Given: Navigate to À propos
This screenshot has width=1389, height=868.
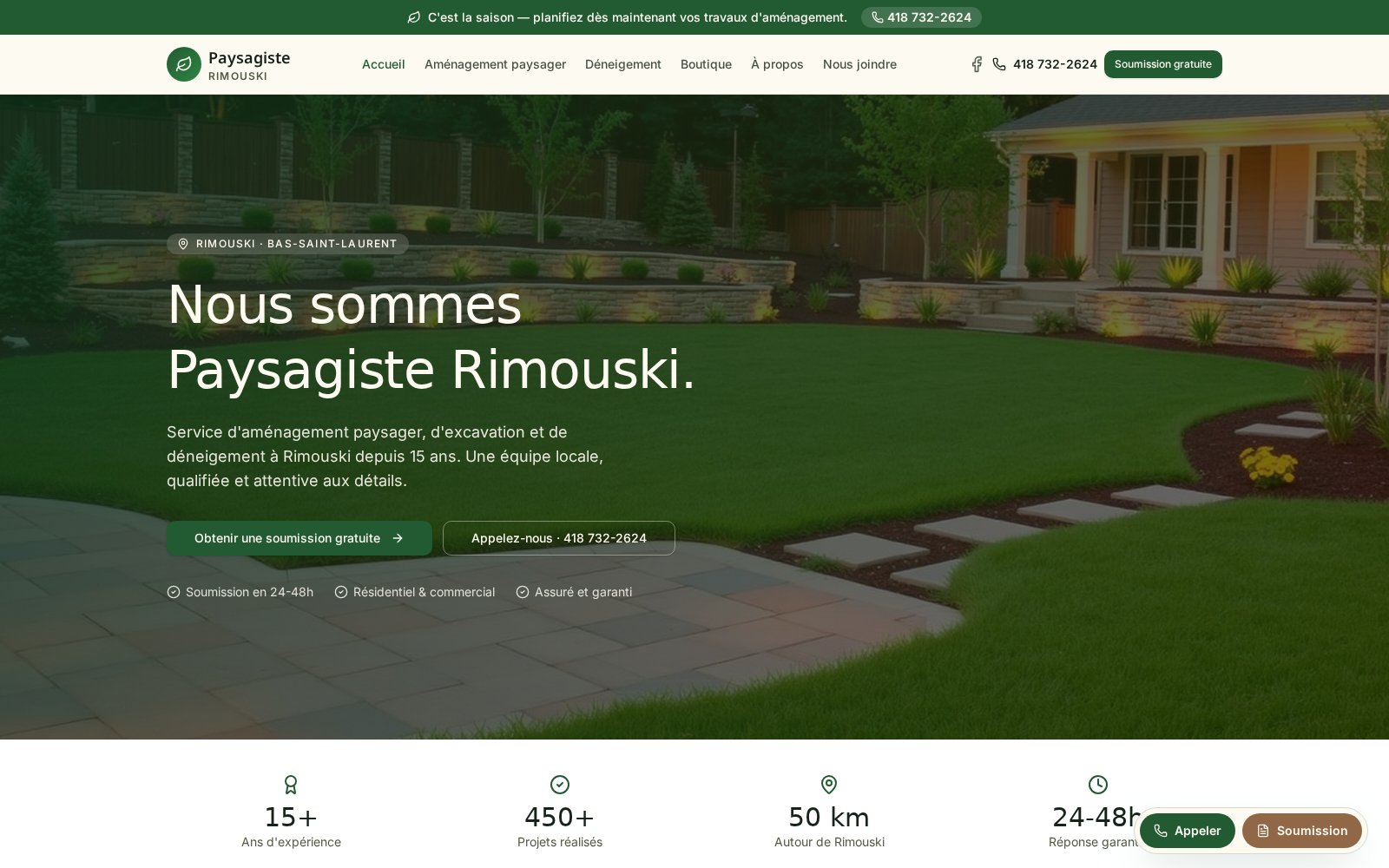Looking at the screenshot, I should tap(777, 64).
